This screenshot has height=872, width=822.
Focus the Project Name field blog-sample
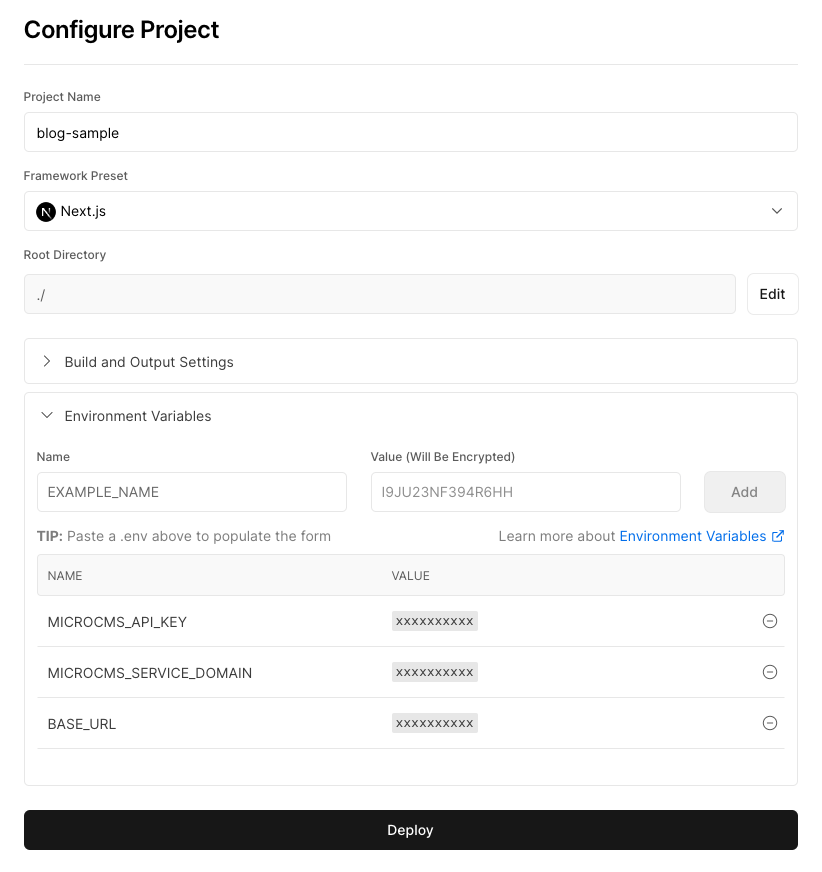[x=410, y=132]
